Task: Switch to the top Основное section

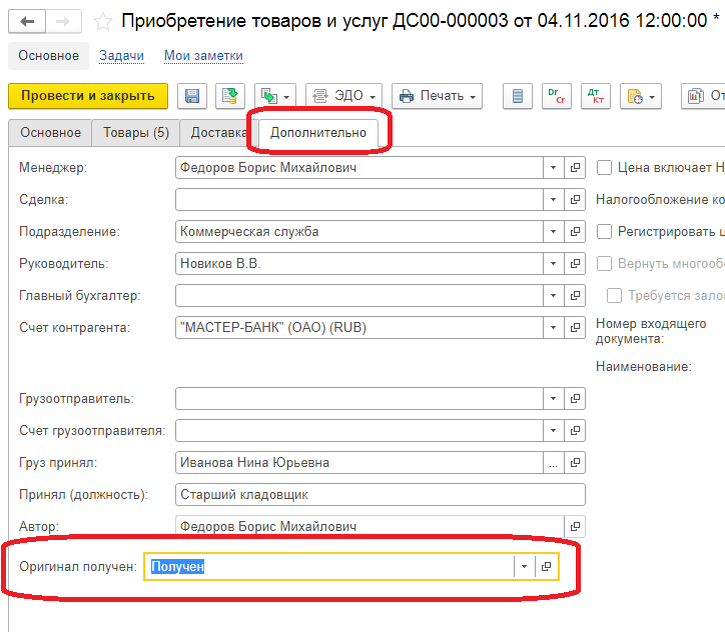Action: (x=49, y=56)
